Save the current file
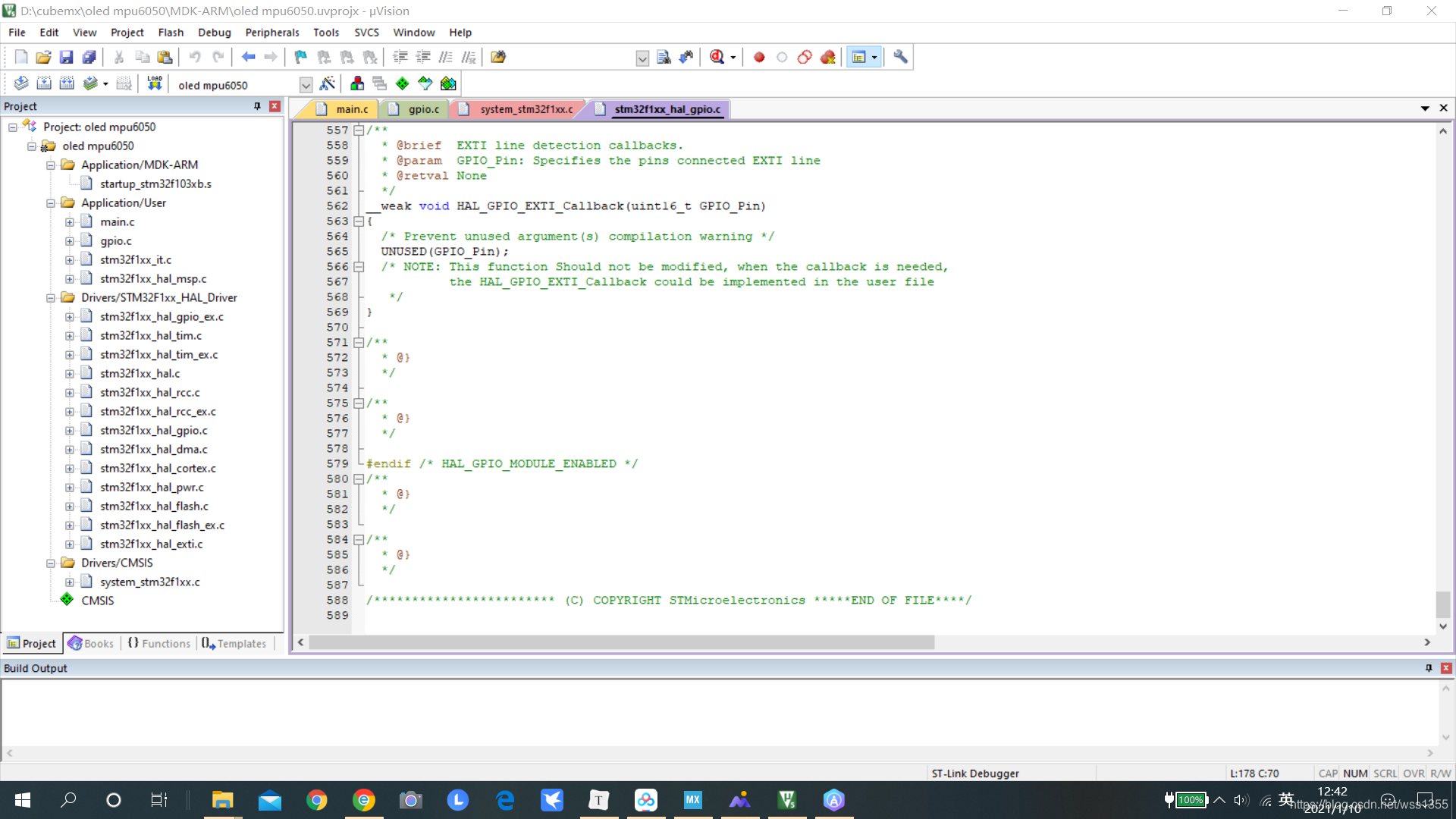 coord(66,57)
